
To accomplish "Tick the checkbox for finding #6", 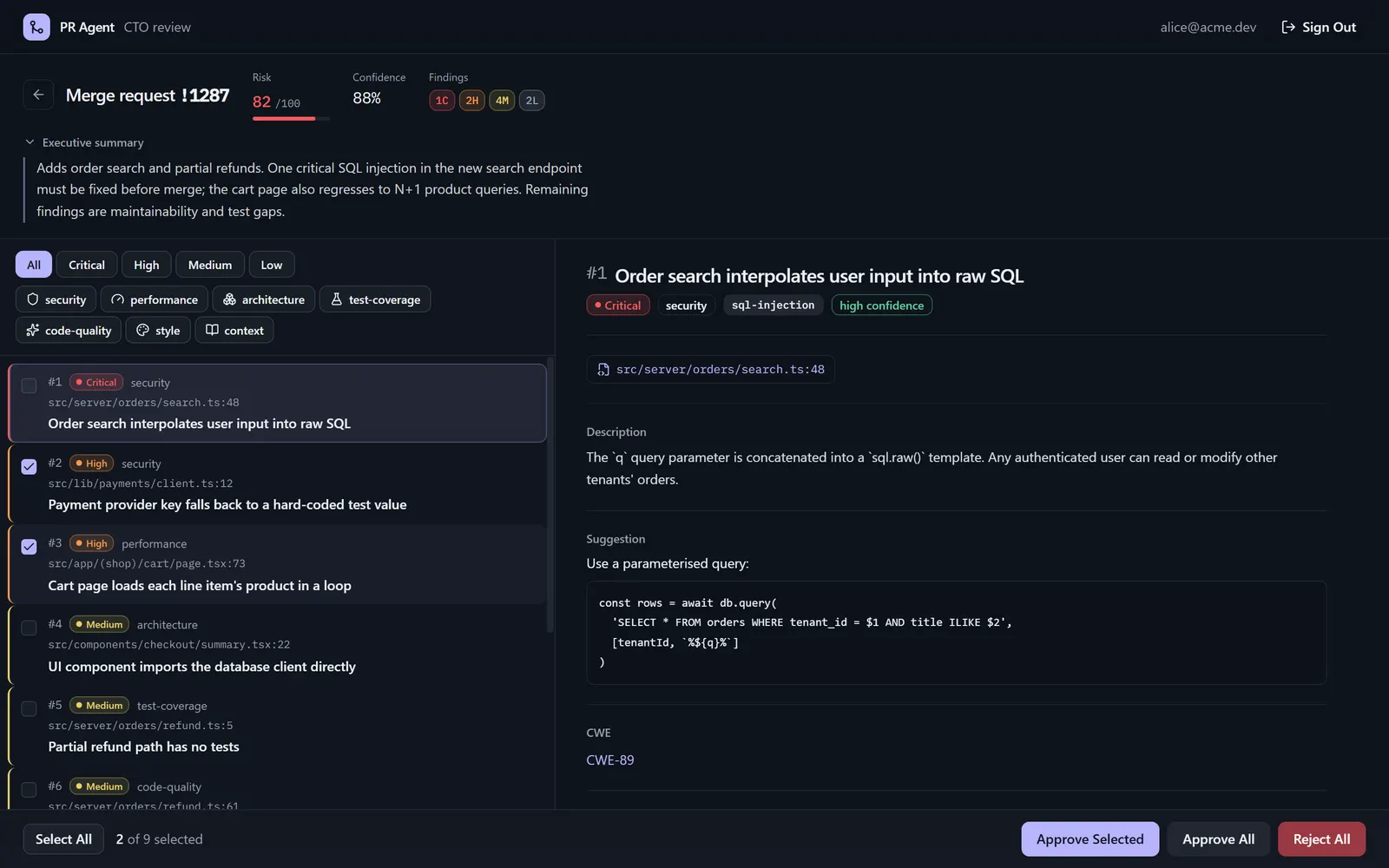I will coord(29,789).
